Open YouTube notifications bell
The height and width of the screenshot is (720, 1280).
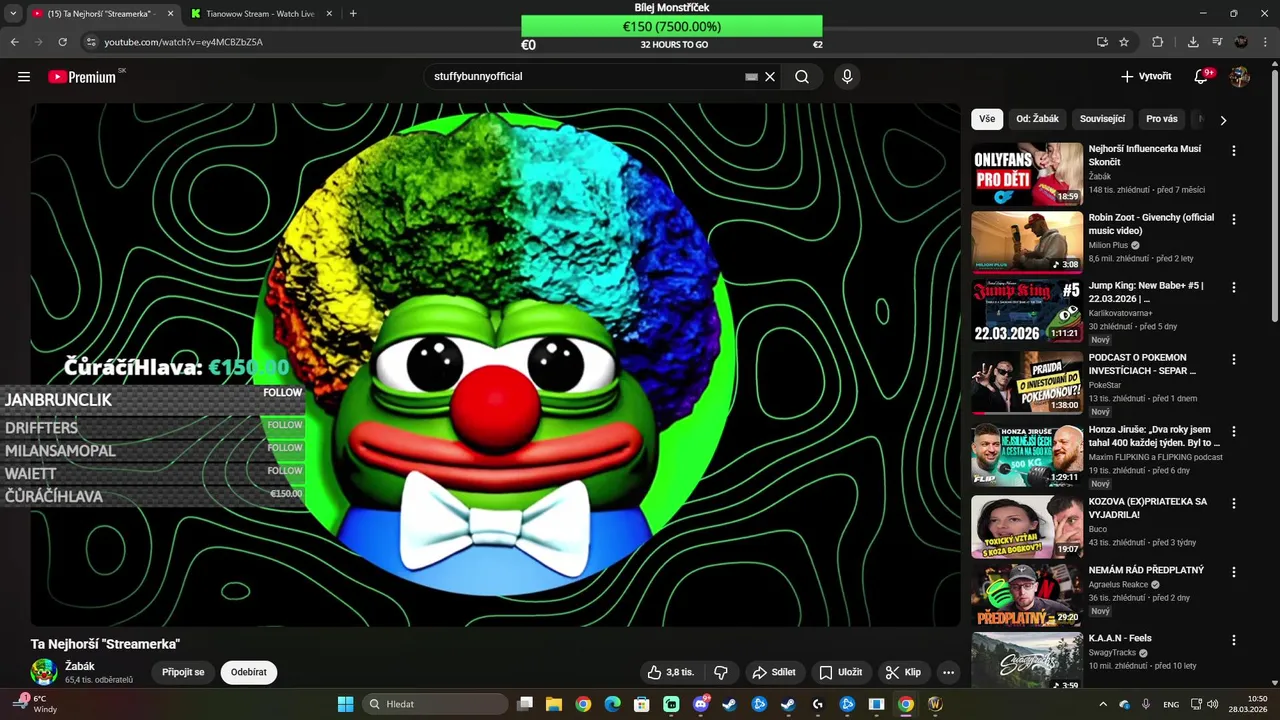[1202, 77]
